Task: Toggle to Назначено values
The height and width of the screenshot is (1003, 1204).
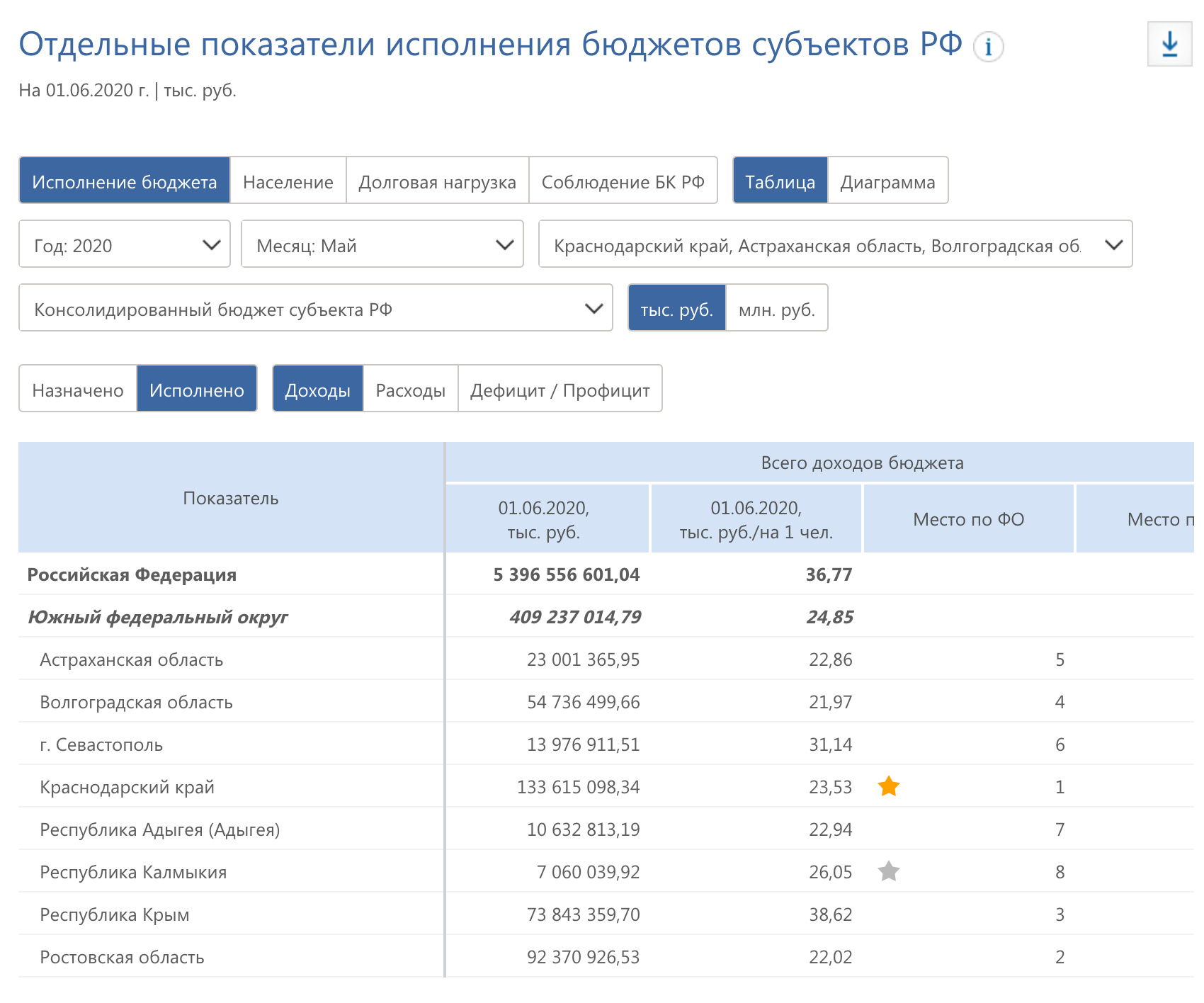Action: [x=78, y=389]
